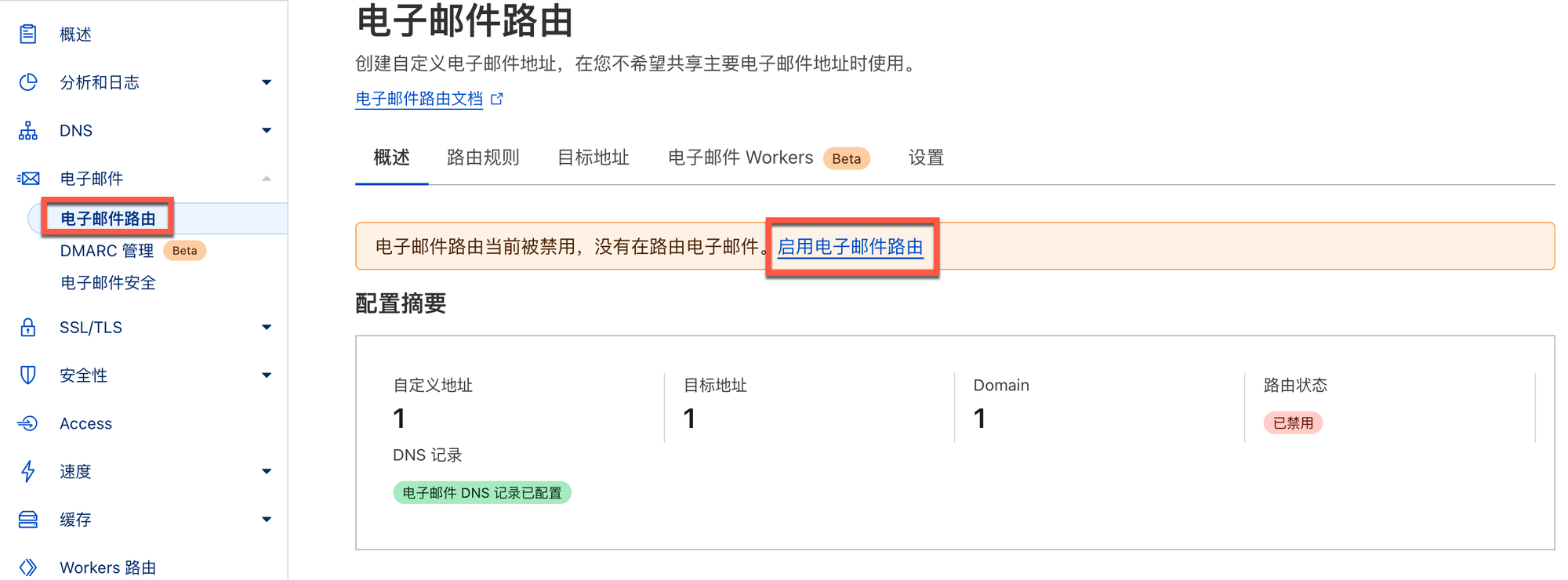Select DMARC 管理 in sidebar
The width and height of the screenshot is (1568, 580).
coord(107,251)
